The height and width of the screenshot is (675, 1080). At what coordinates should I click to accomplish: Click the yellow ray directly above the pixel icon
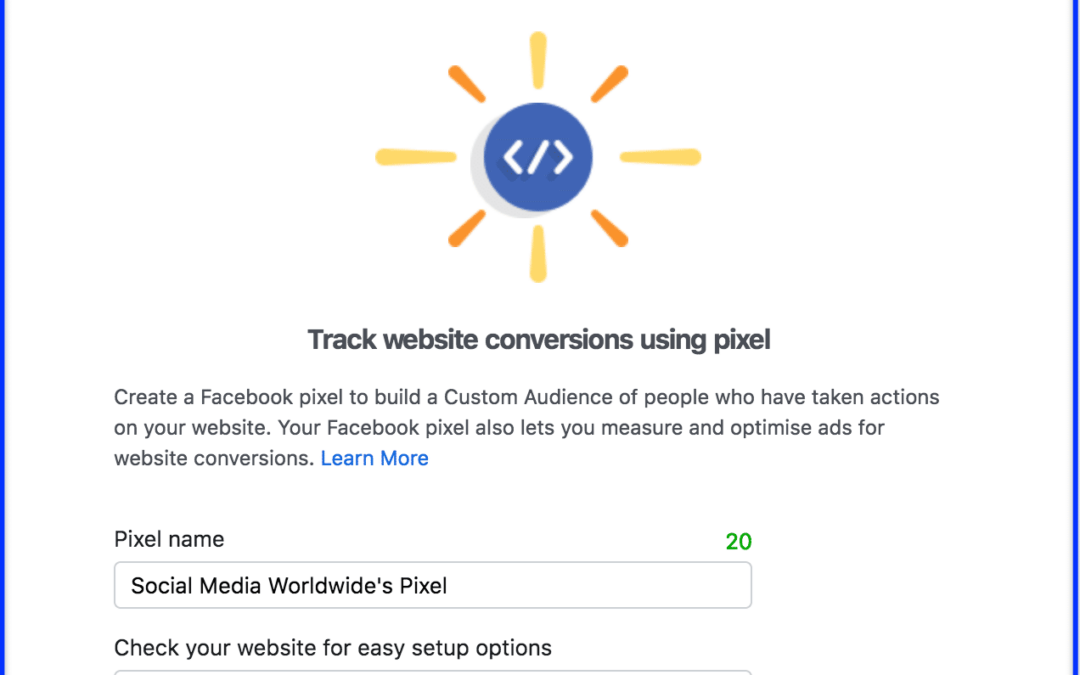pyautogui.click(x=538, y=60)
